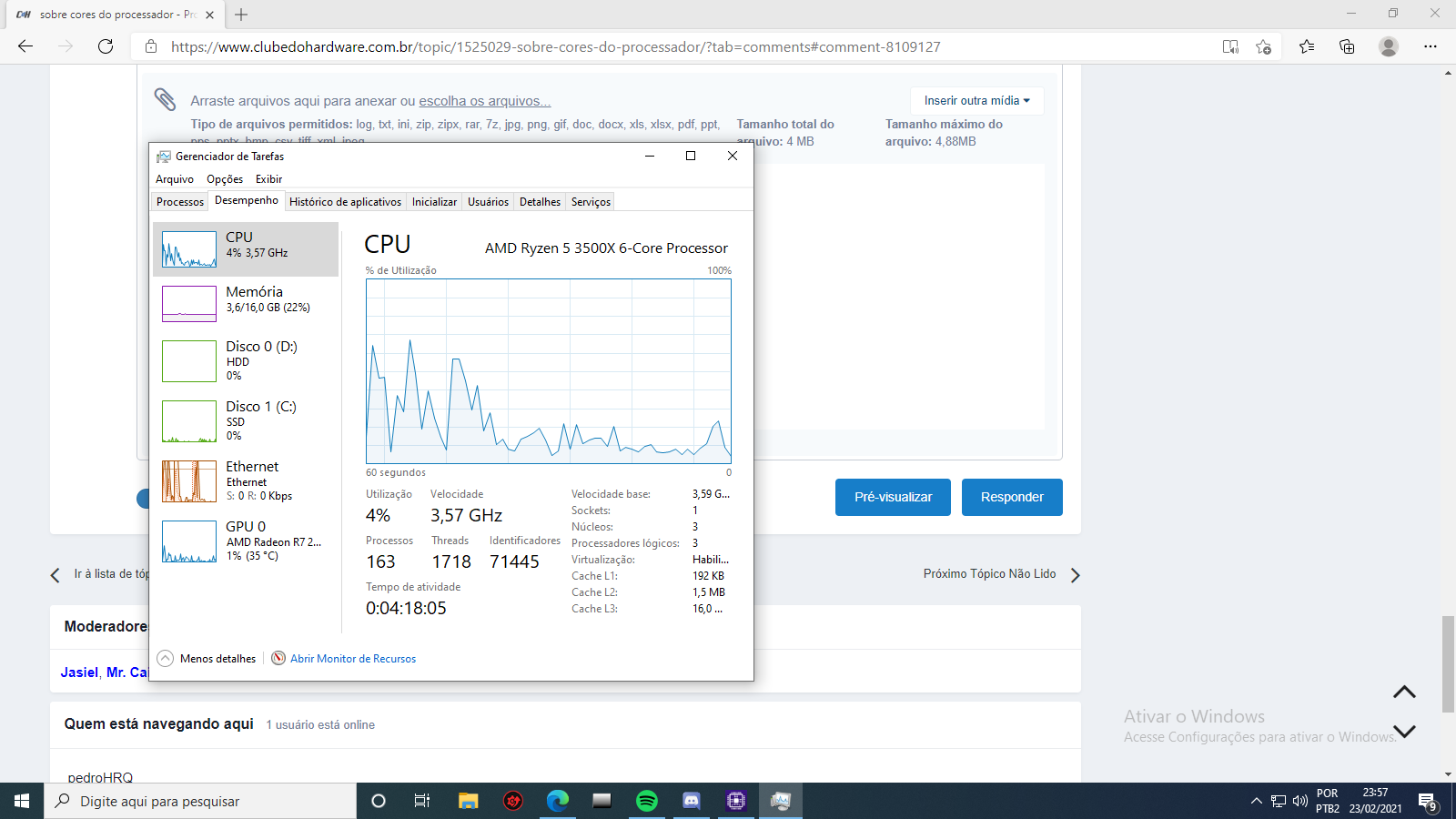Open Cortana circle icon on taskbar

[379, 801]
